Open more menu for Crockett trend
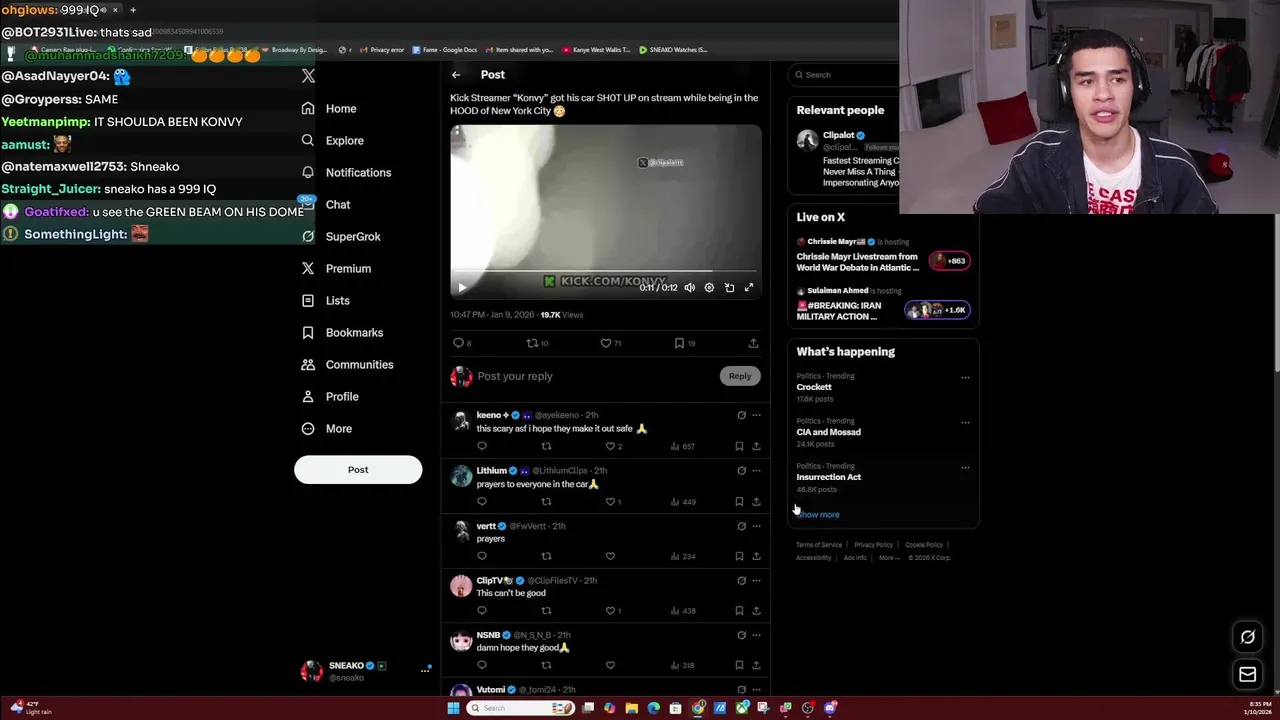The width and height of the screenshot is (1280, 720). click(965, 377)
